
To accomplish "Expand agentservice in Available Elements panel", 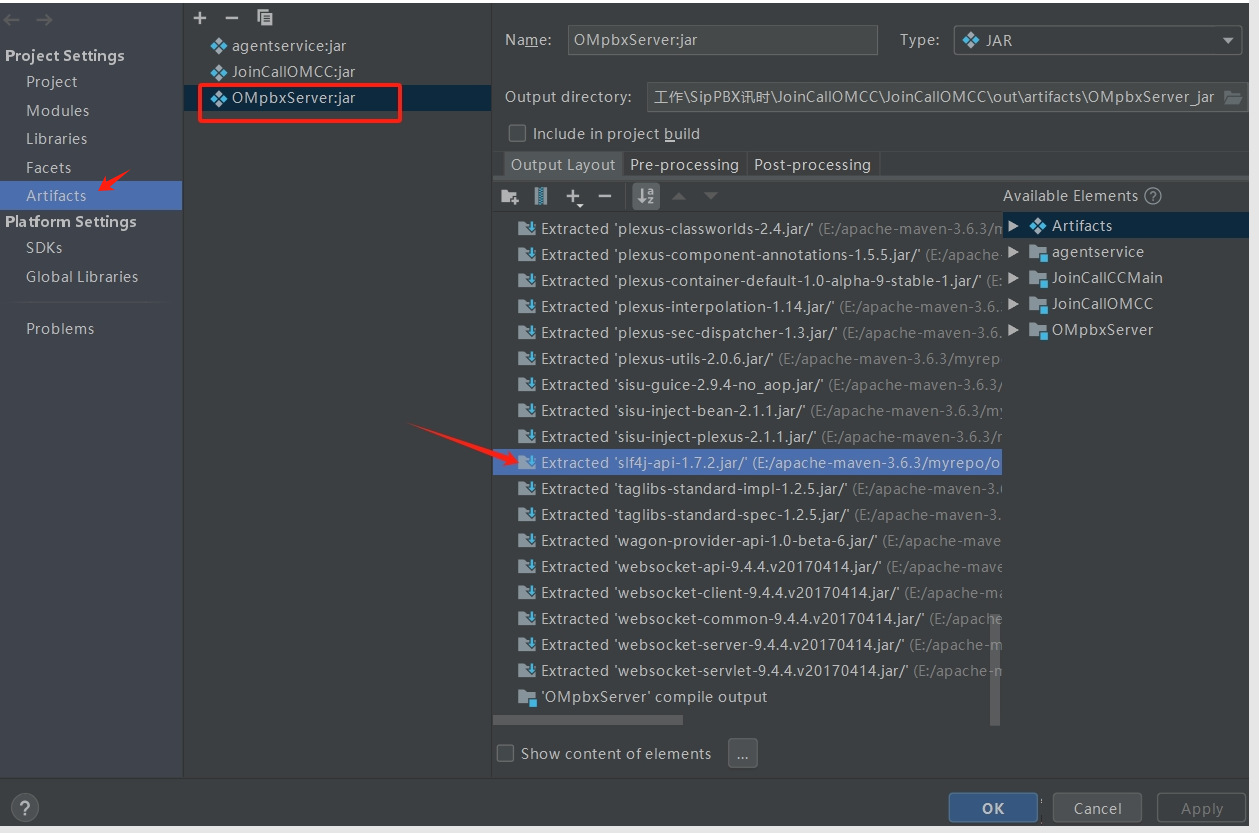I will [1013, 251].
